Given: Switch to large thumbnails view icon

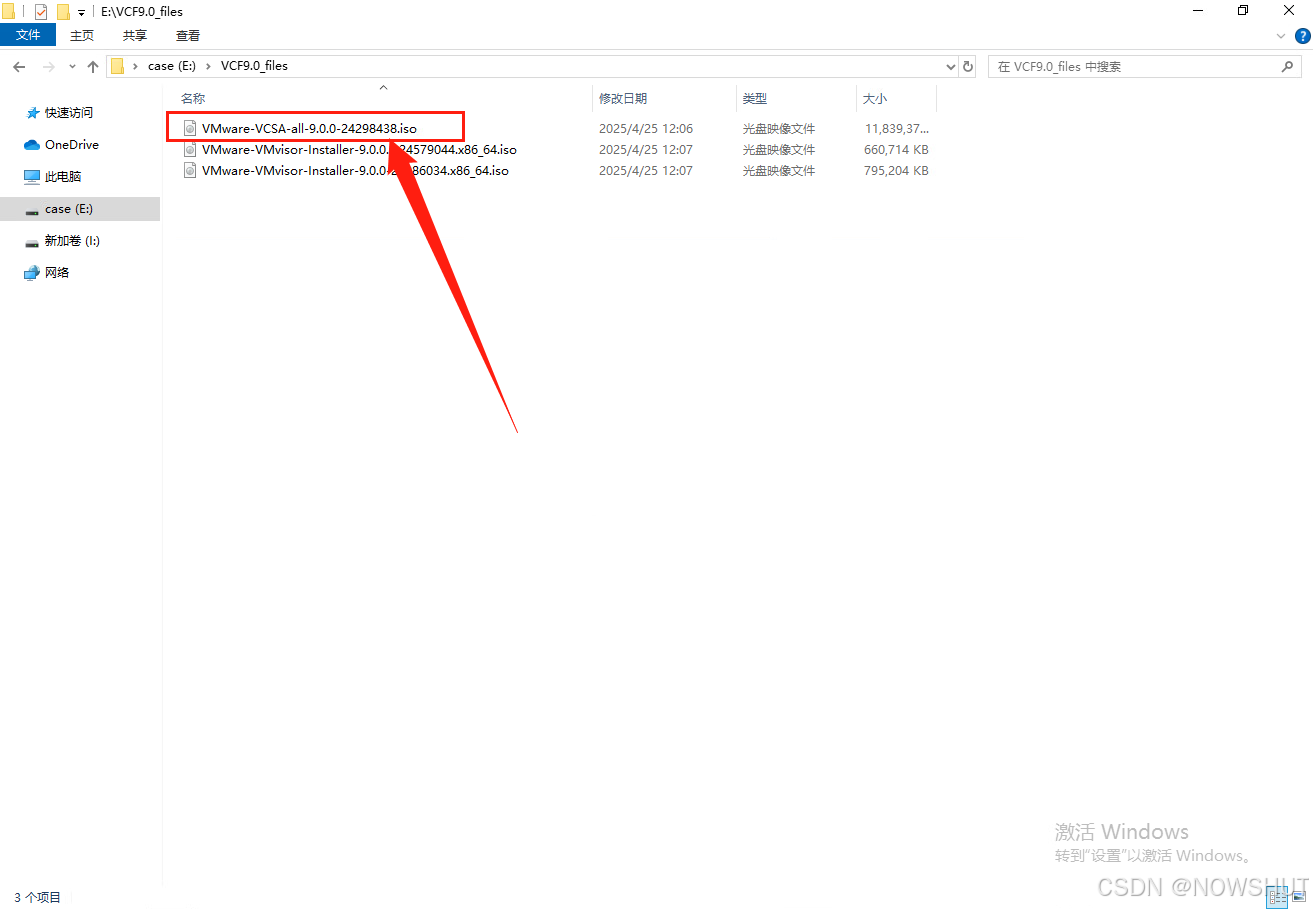Looking at the screenshot, I should (x=1298, y=898).
